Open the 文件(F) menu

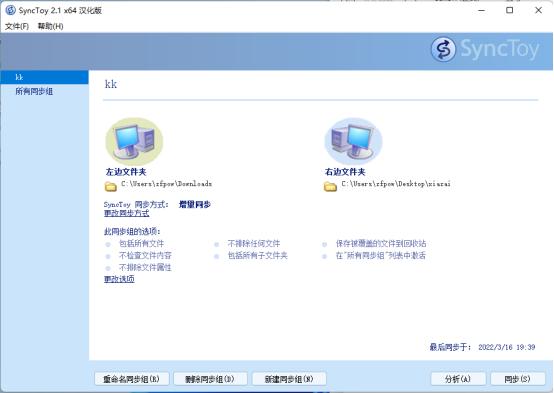coord(17,26)
